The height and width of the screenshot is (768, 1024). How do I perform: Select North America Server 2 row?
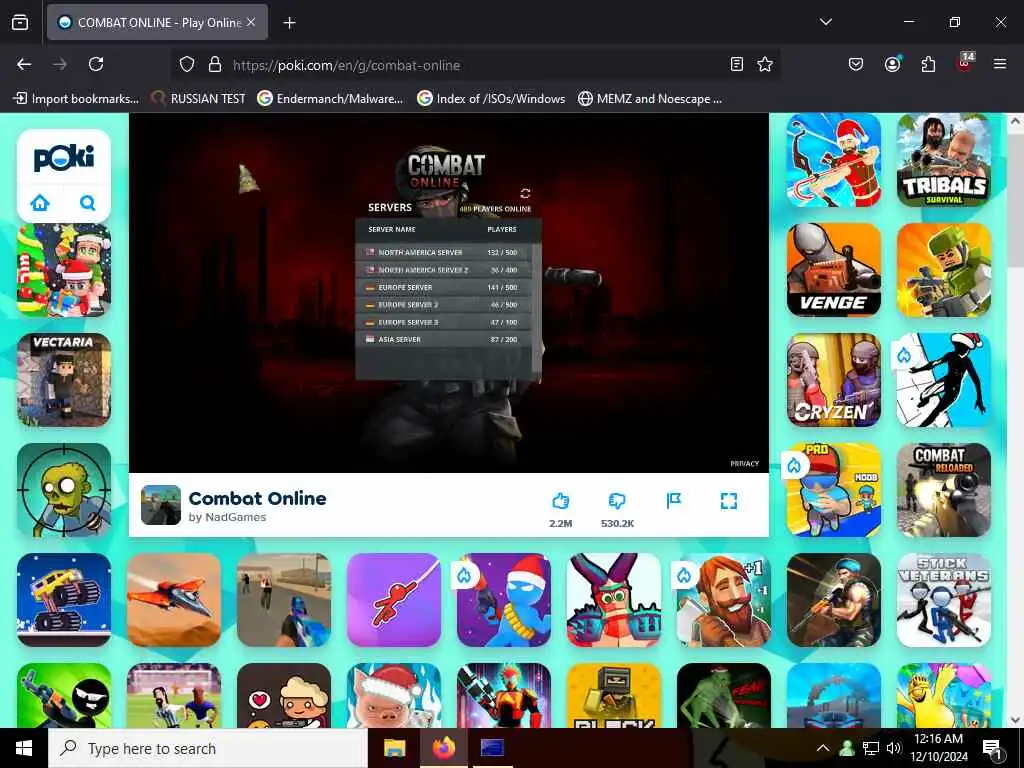tap(445, 270)
